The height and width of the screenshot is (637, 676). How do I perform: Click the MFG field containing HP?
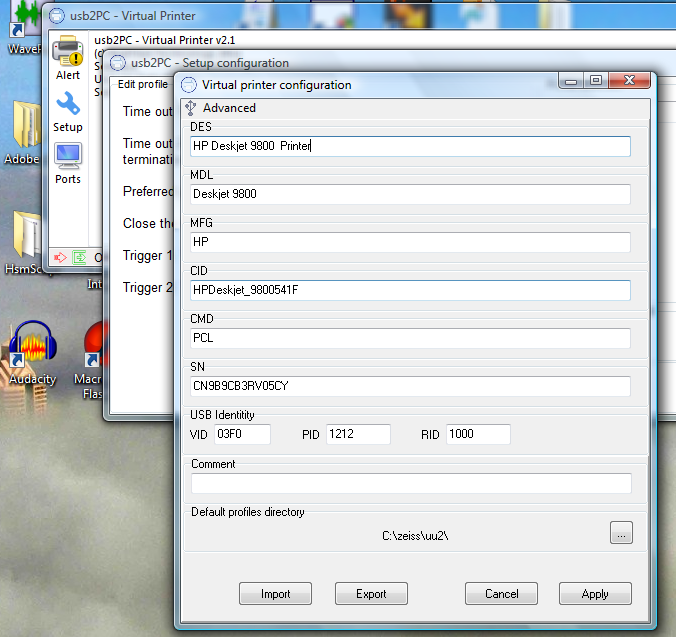click(x=410, y=242)
